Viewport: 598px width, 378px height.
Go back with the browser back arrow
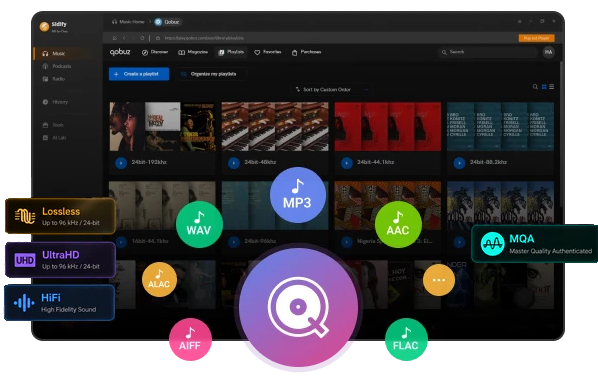point(124,38)
